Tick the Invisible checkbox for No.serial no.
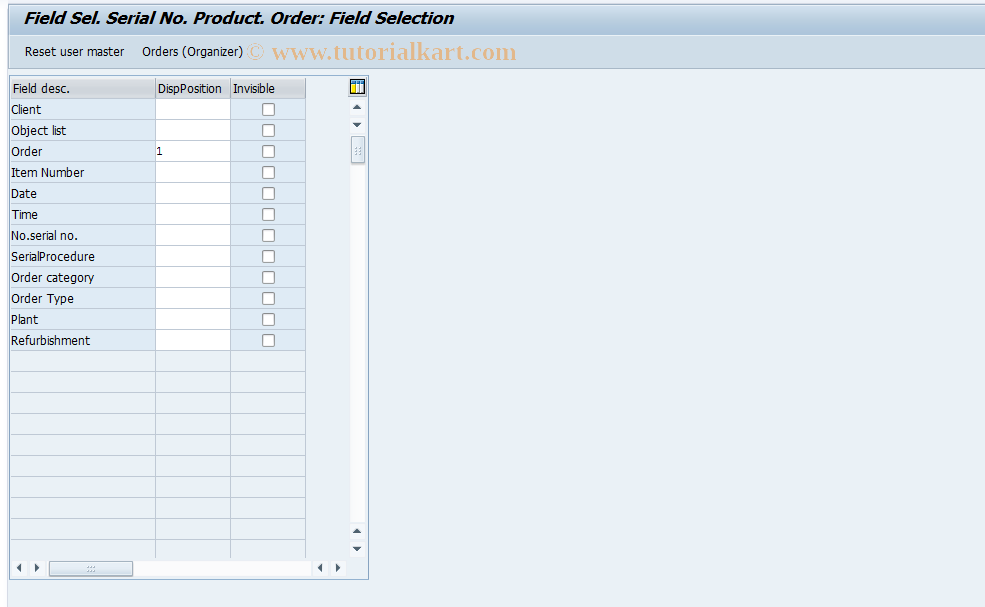This screenshot has height=607, width=985. (268, 236)
